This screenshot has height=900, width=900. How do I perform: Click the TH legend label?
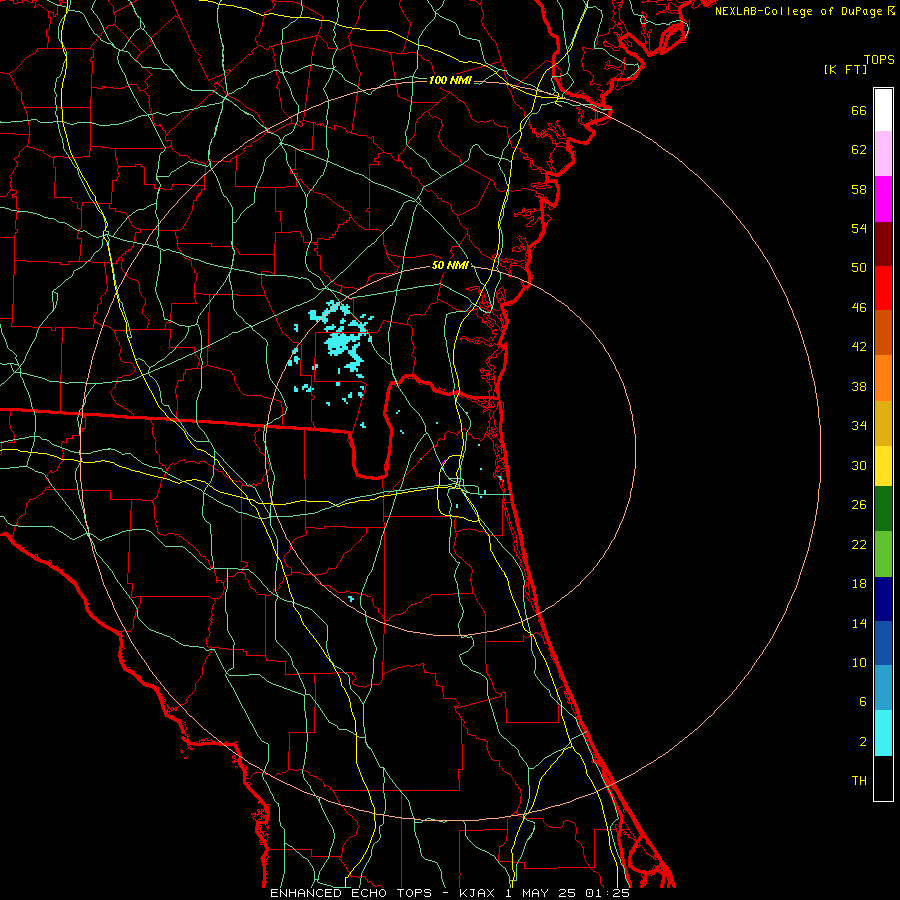[x=859, y=781]
